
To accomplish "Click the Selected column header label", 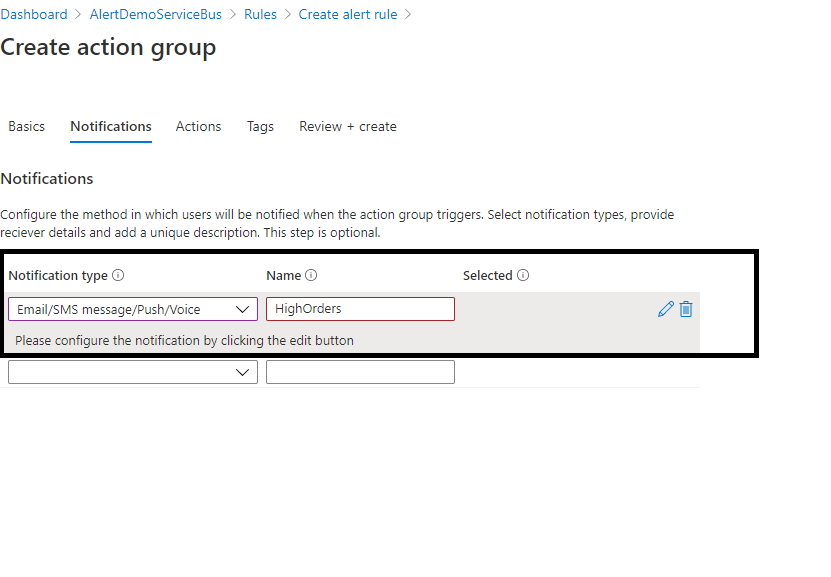I will 487,275.
